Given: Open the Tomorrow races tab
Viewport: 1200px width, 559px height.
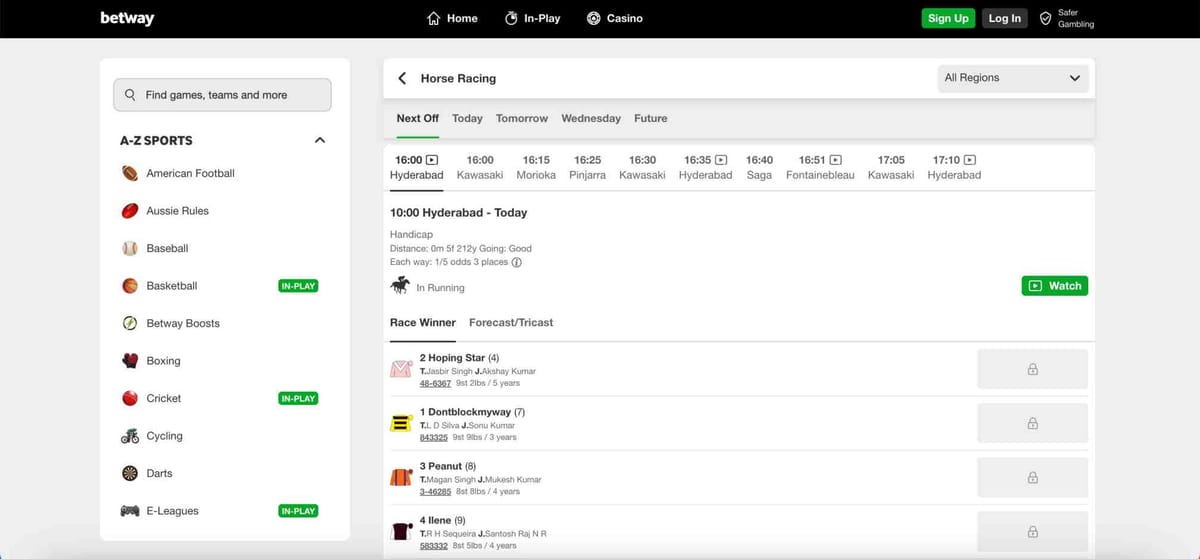Looking at the screenshot, I should [521, 118].
